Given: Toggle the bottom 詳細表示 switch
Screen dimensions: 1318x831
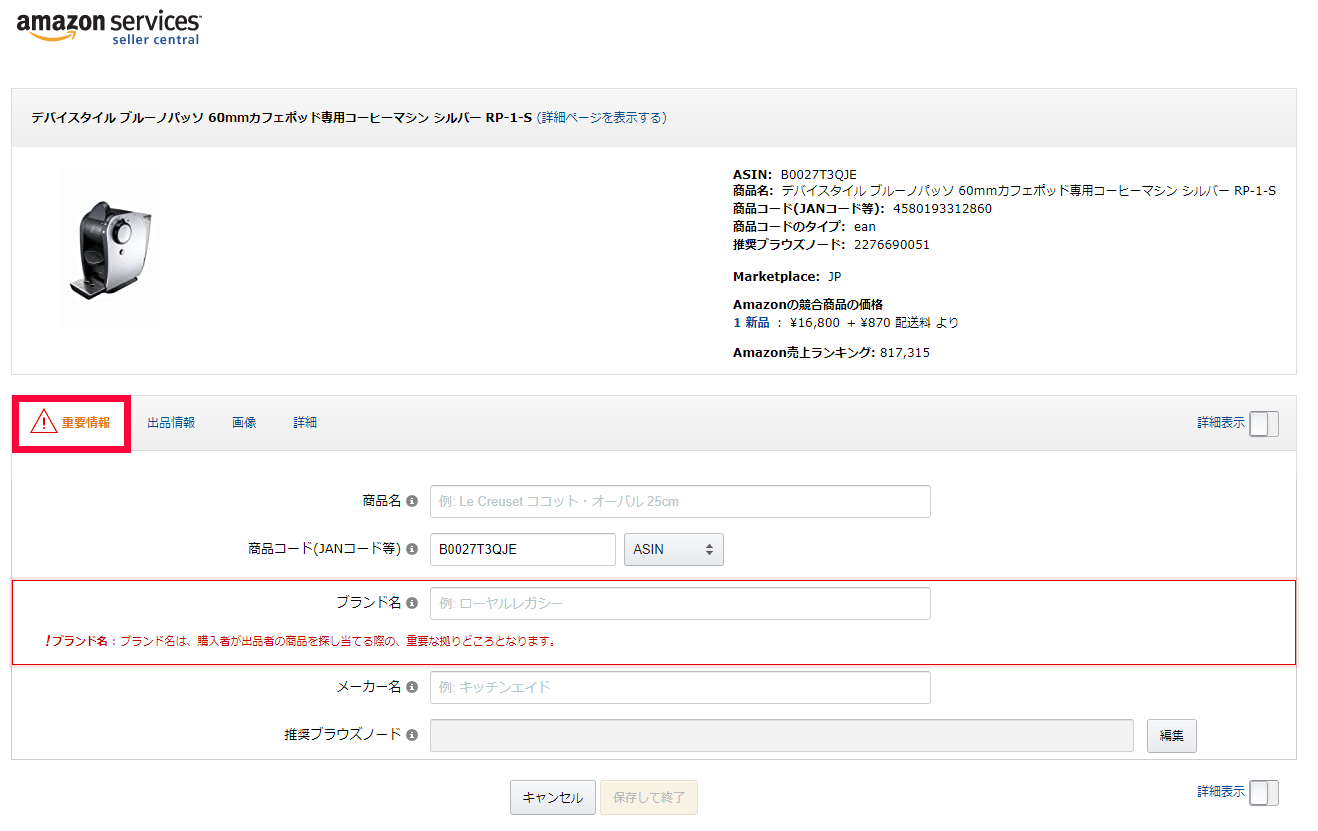Looking at the screenshot, I should pos(1263,792).
